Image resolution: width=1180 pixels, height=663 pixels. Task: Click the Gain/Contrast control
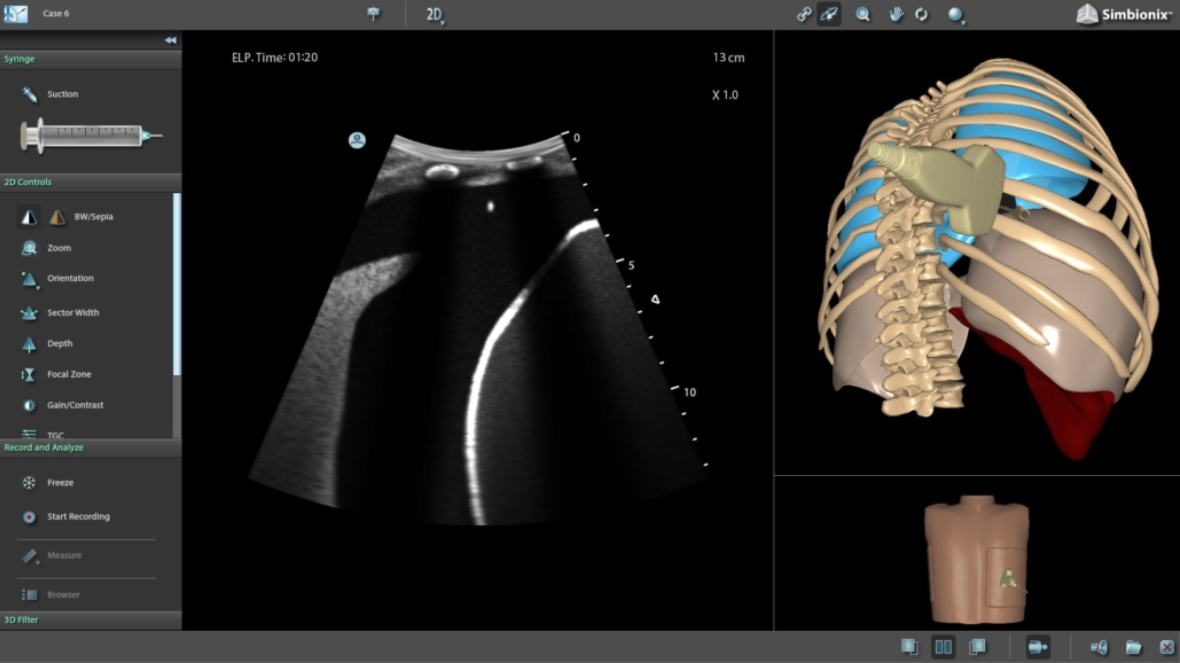tap(74, 405)
